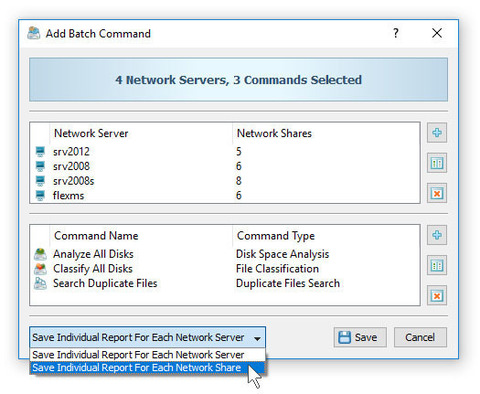The image size is (480, 394).
Task: Select the flexms server row
Action: (225, 195)
